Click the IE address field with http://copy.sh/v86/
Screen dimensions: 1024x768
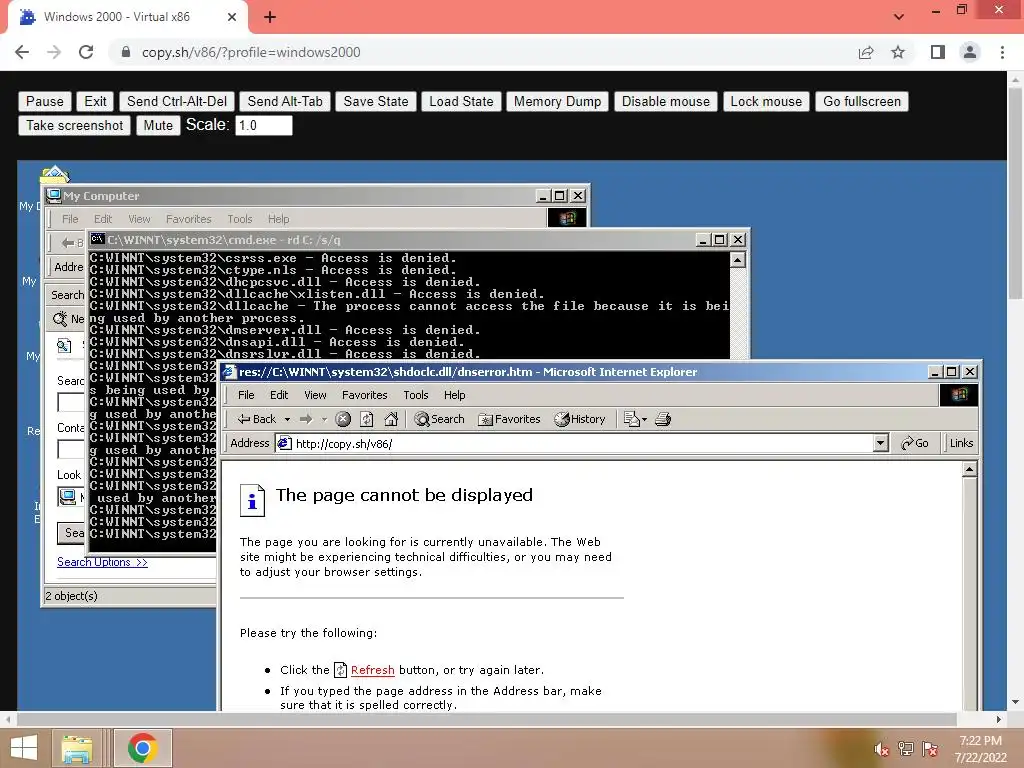pos(575,443)
